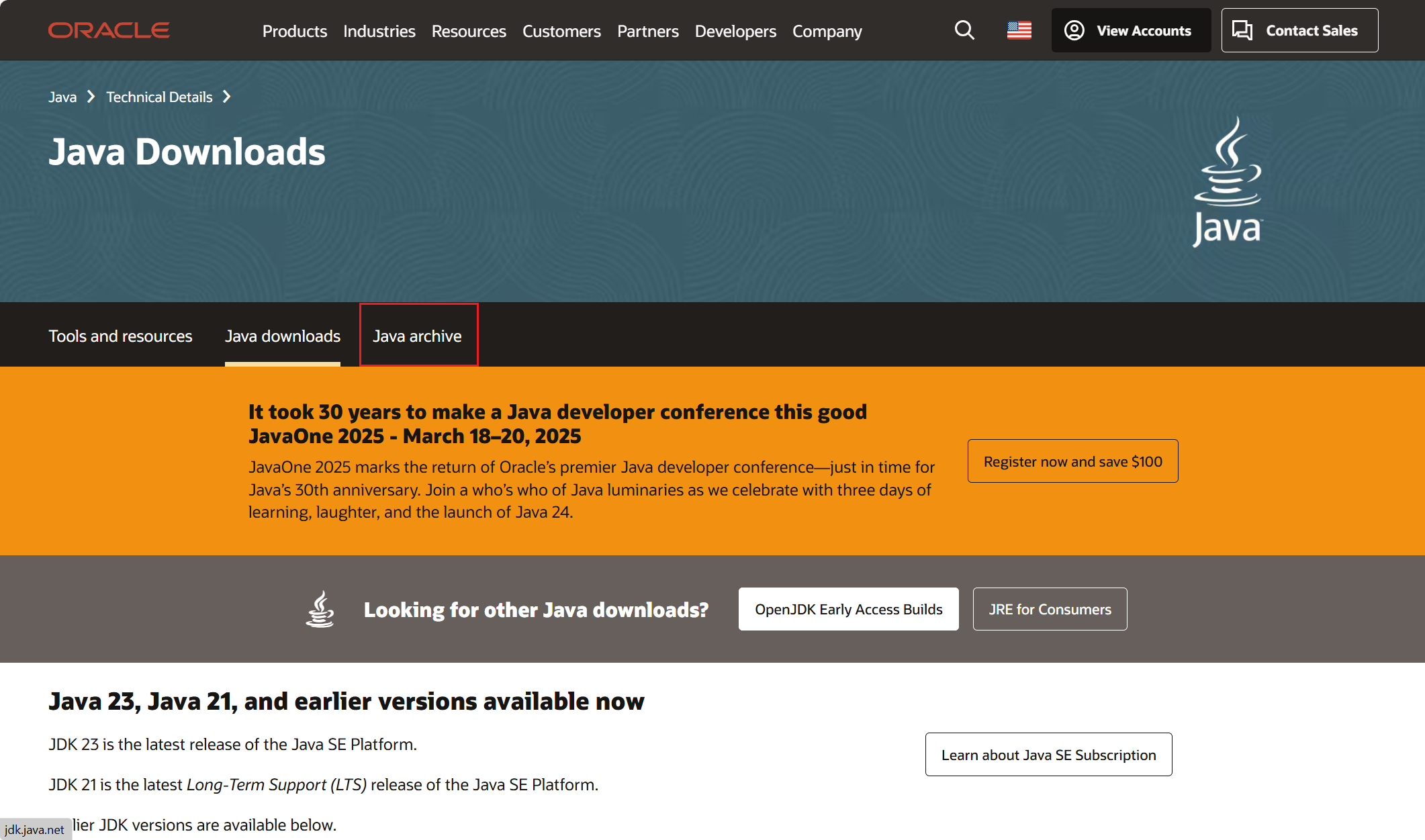1425x840 pixels.
Task: Click 'JDK 23 is the latest release' text
Action: [x=233, y=744]
